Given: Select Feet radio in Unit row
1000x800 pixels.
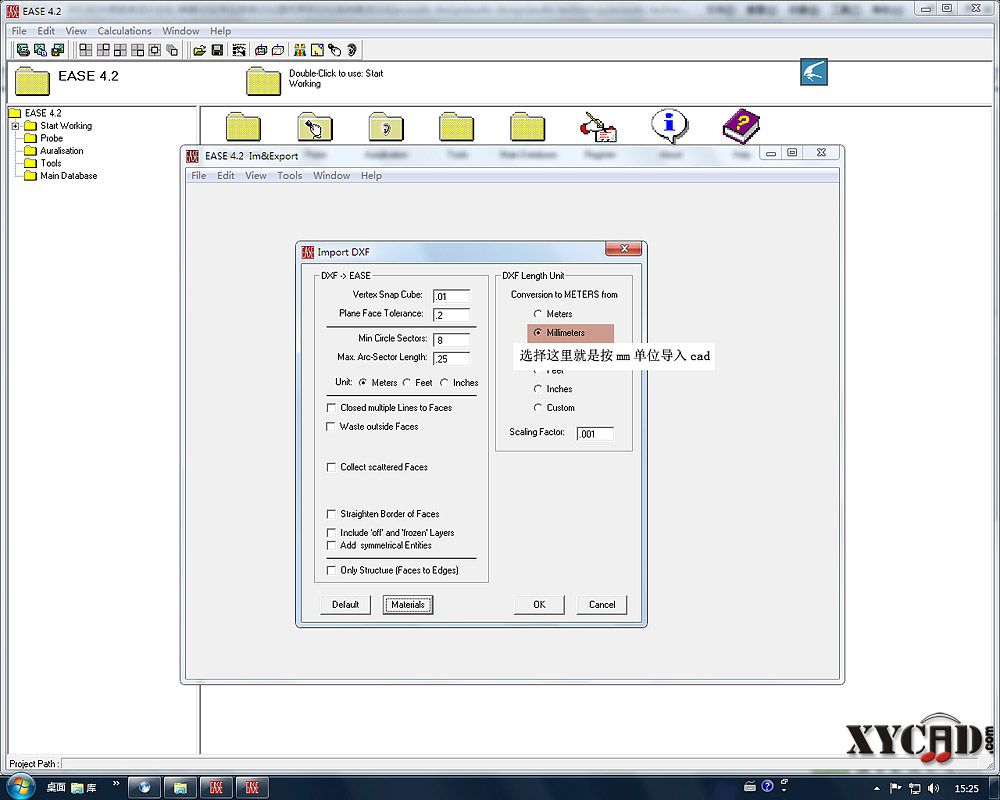Looking at the screenshot, I should pos(406,383).
